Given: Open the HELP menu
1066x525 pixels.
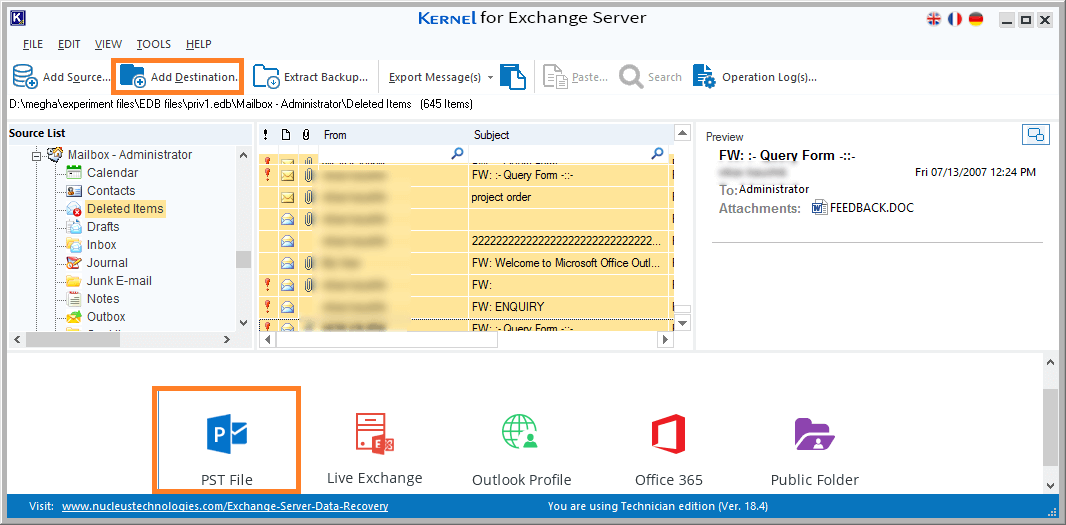Looking at the screenshot, I should [x=199, y=44].
